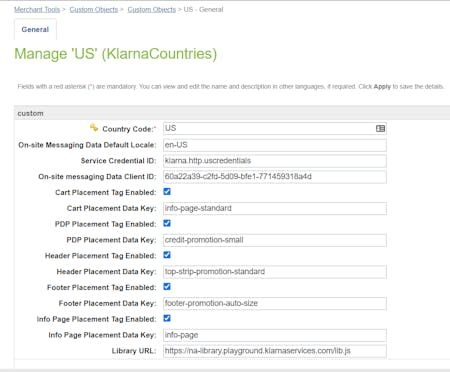Click the On-site messaging Data Client ID field
Screen dimensions: 450x372
tap(275, 177)
